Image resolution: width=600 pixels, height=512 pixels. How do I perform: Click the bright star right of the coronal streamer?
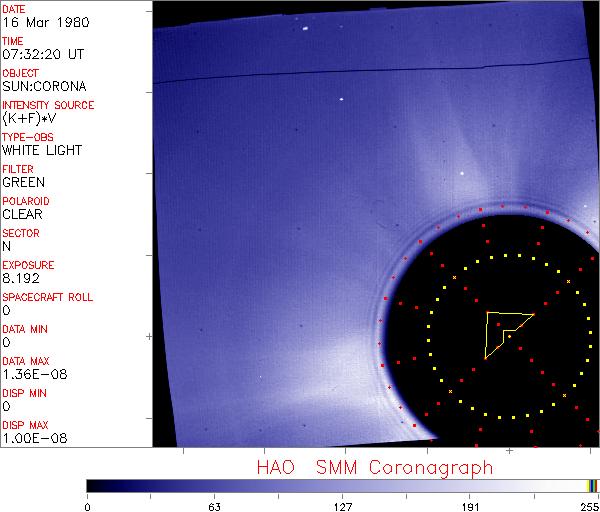click(x=462, y=174)
